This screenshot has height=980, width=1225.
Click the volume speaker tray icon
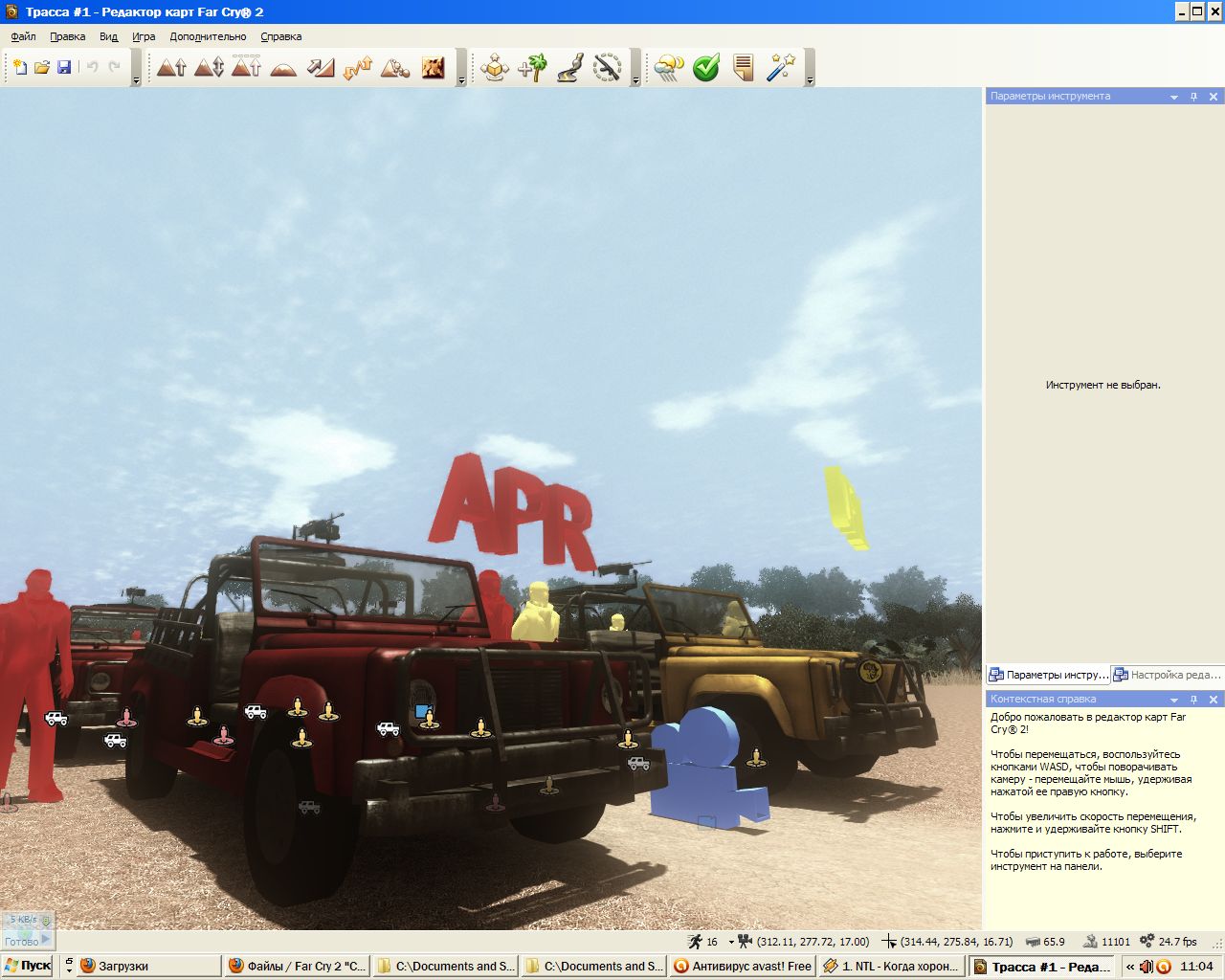click(x=1147, y=967)
